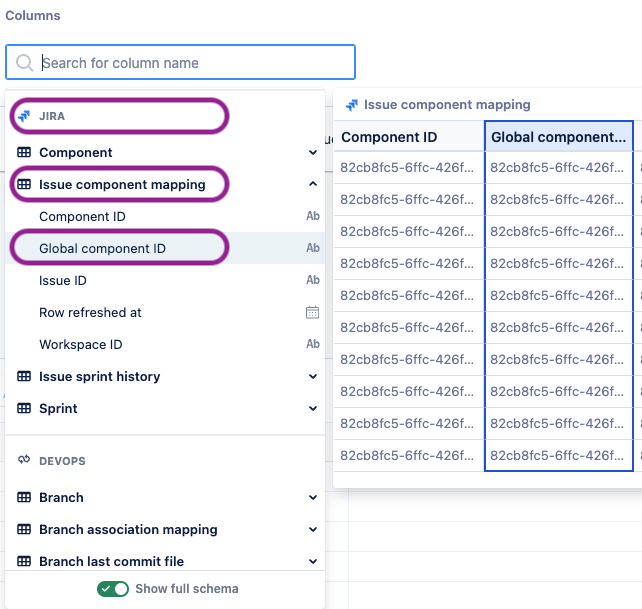The width and height of the screenshot is (642, 609).
Task: Click first row Component ID cell value
Action: coord(407,168)
